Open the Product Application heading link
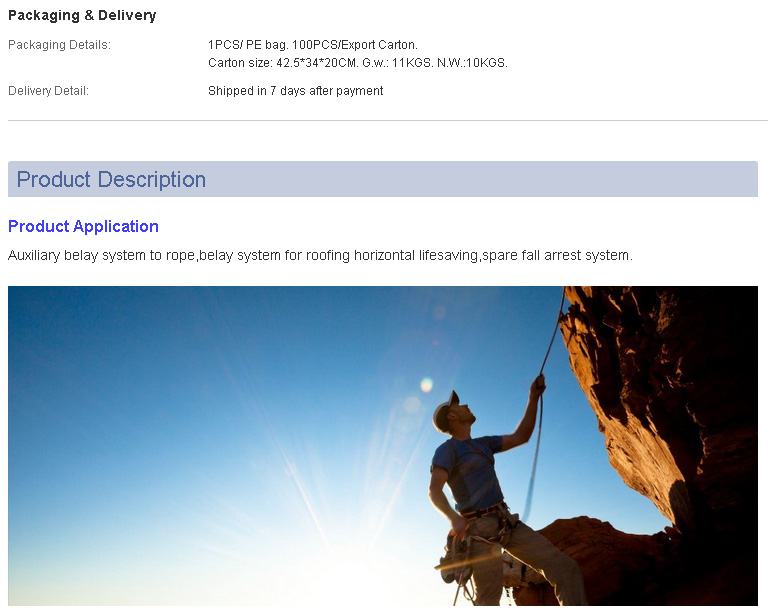This screenshot has height=615, width=769. 83,226
